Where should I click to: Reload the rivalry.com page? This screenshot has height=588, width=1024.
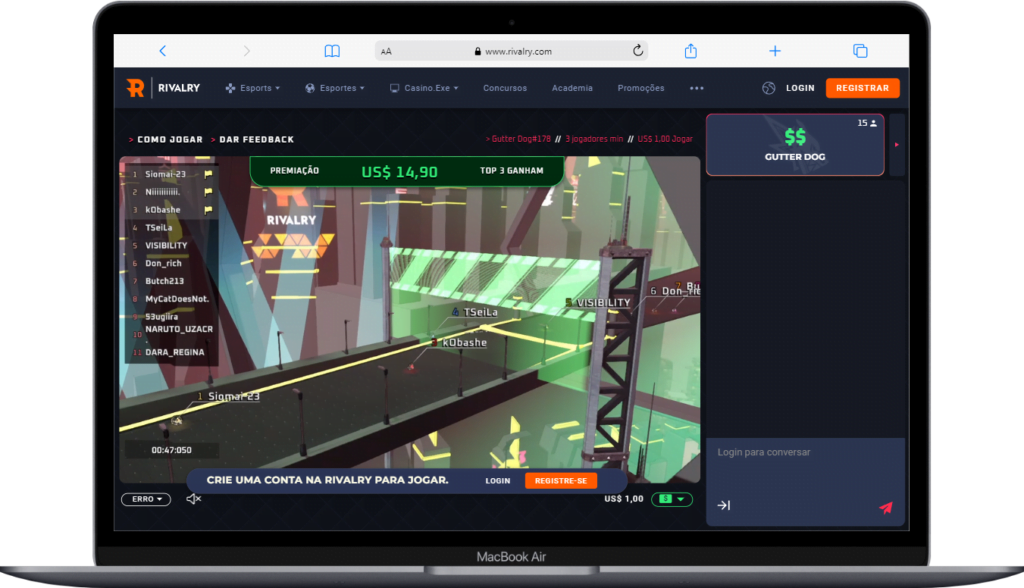pyautogui.click(x=638, y=50)
